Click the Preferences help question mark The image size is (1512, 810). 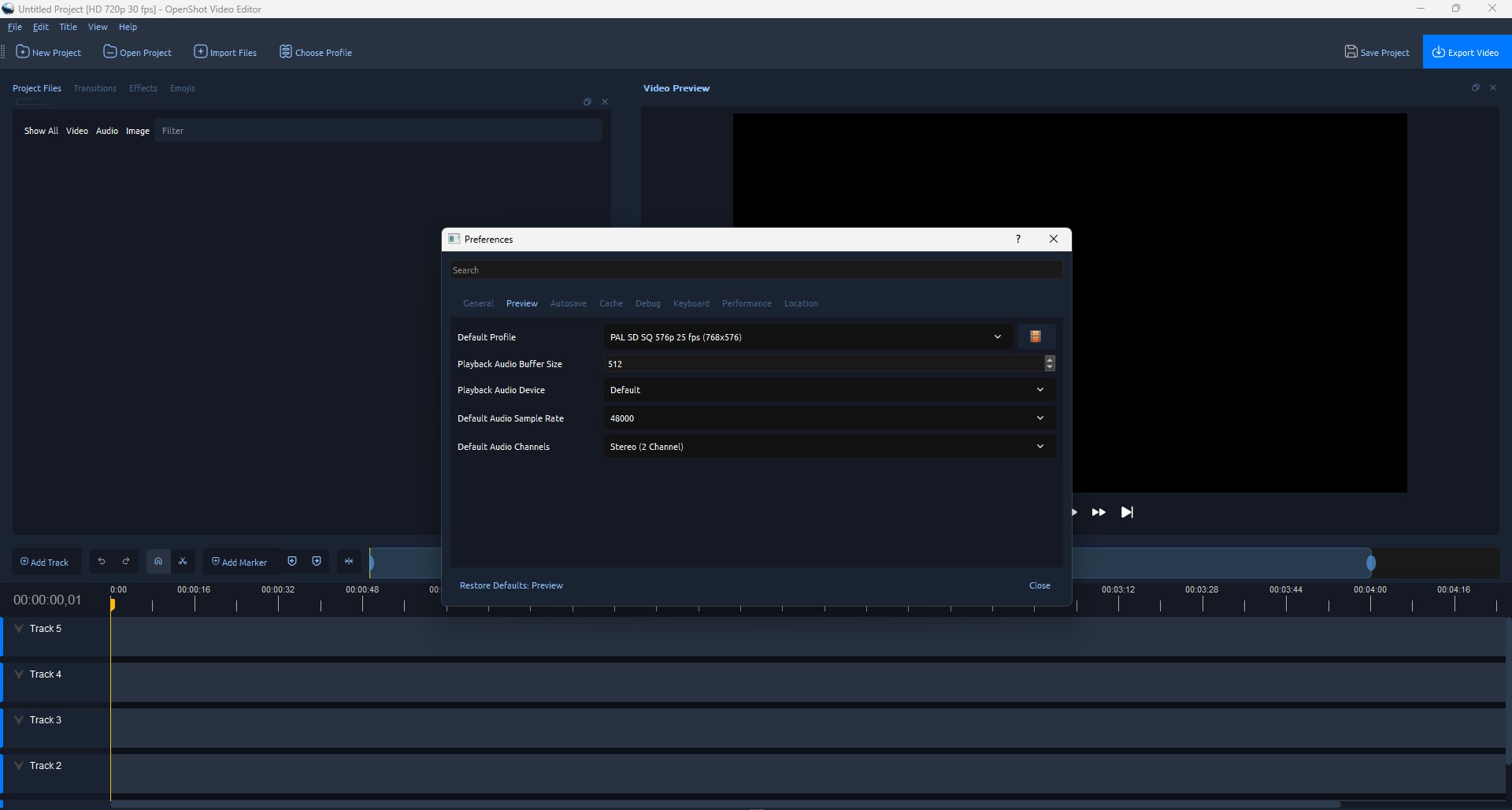(1018, 239)
